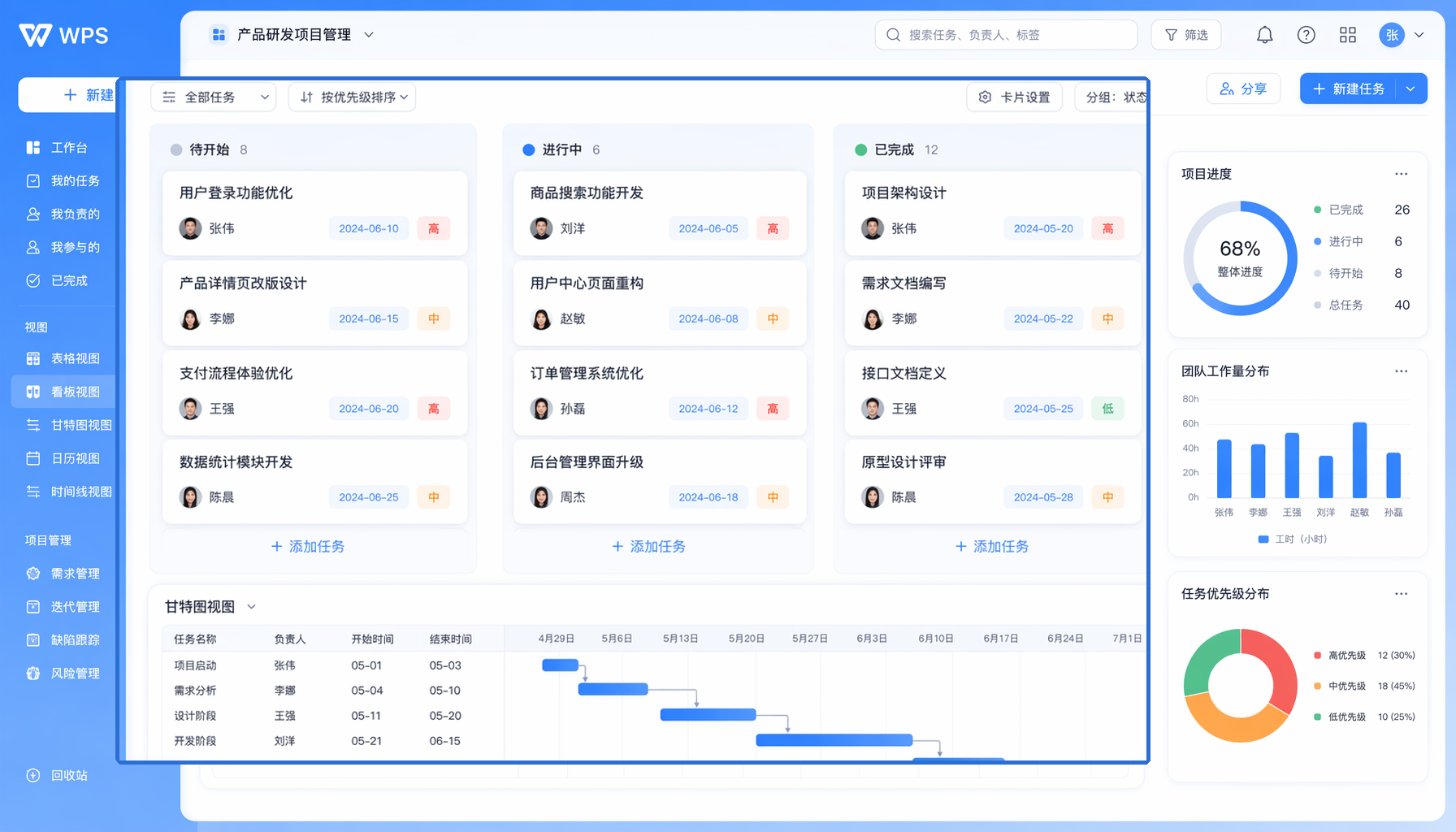Select the 开发阶段 Gantt row name
Viewport: 1456px width, 832px height.
tap(195, 741)
